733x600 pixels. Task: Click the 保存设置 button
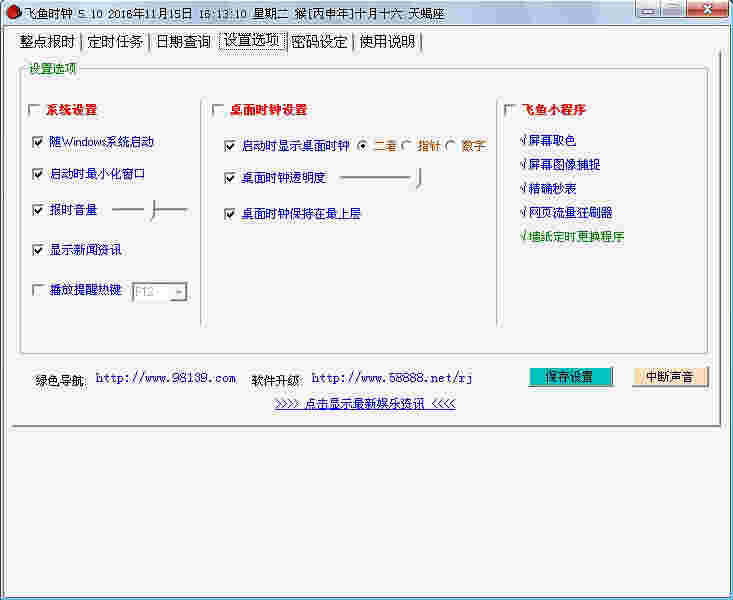(570, 377)
